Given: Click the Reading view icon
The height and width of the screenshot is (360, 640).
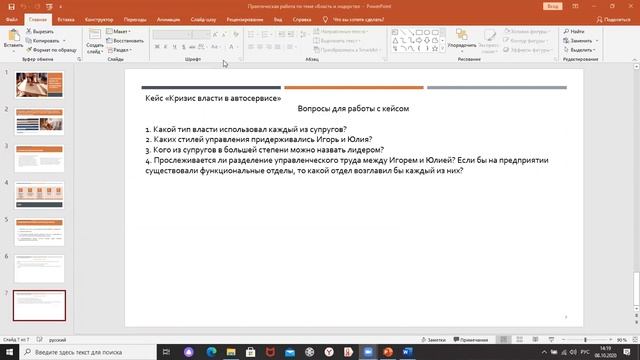Looking at the screenshot, I should (x=536, y=340).
